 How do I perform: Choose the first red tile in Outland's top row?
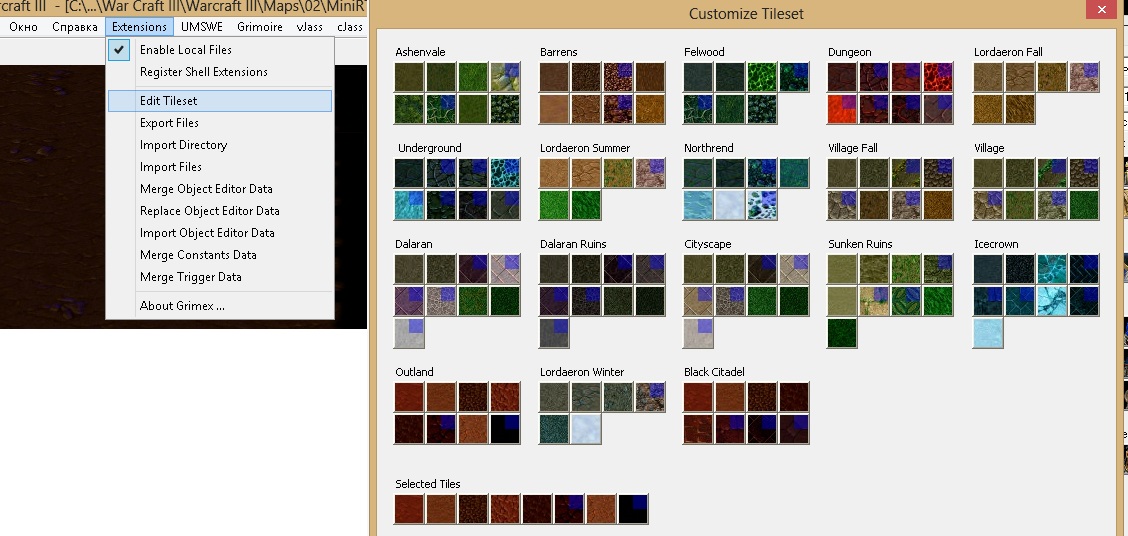(409, 397)
